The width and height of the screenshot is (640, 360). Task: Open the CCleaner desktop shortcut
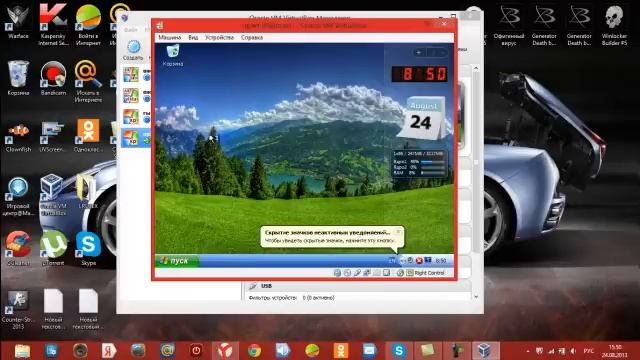tap(18, 248)
